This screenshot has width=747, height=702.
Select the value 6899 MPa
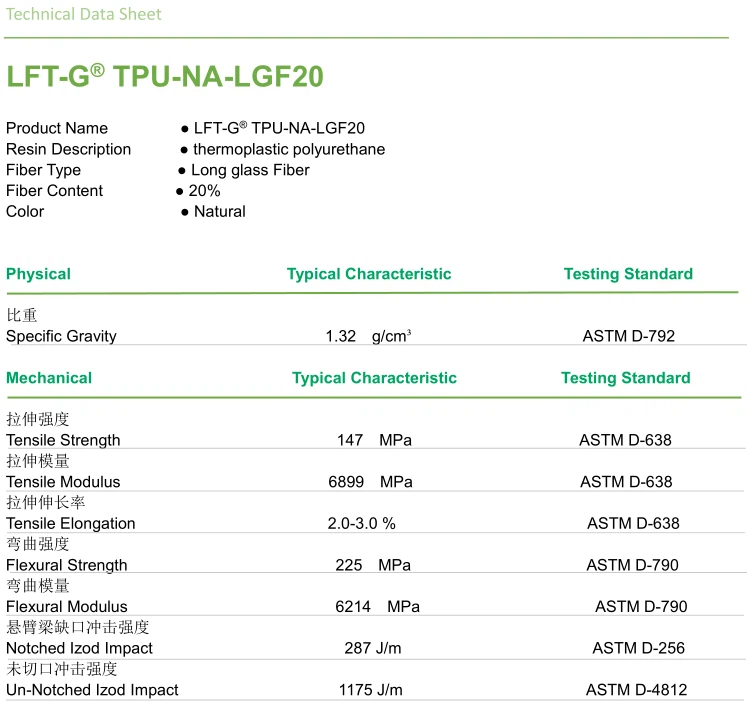(x=370, y=482)
